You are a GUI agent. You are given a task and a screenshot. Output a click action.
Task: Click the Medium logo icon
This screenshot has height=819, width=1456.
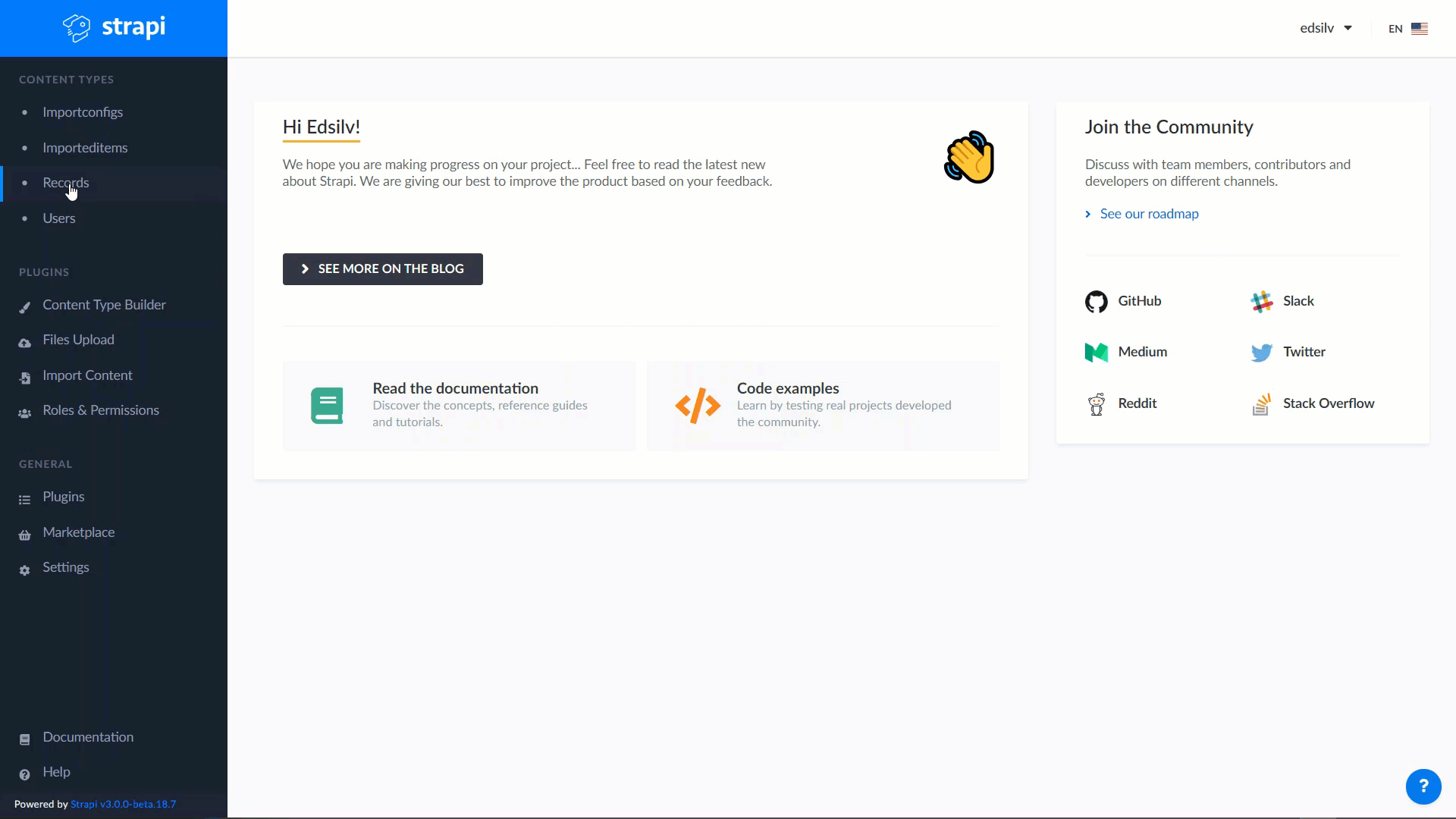(x=1096, y=353)
